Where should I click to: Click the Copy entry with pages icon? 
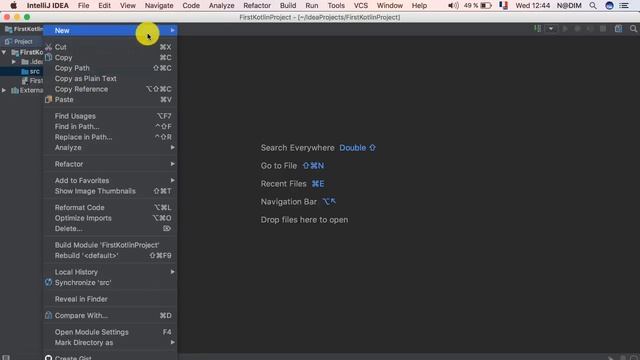click(x=110, y=58)
